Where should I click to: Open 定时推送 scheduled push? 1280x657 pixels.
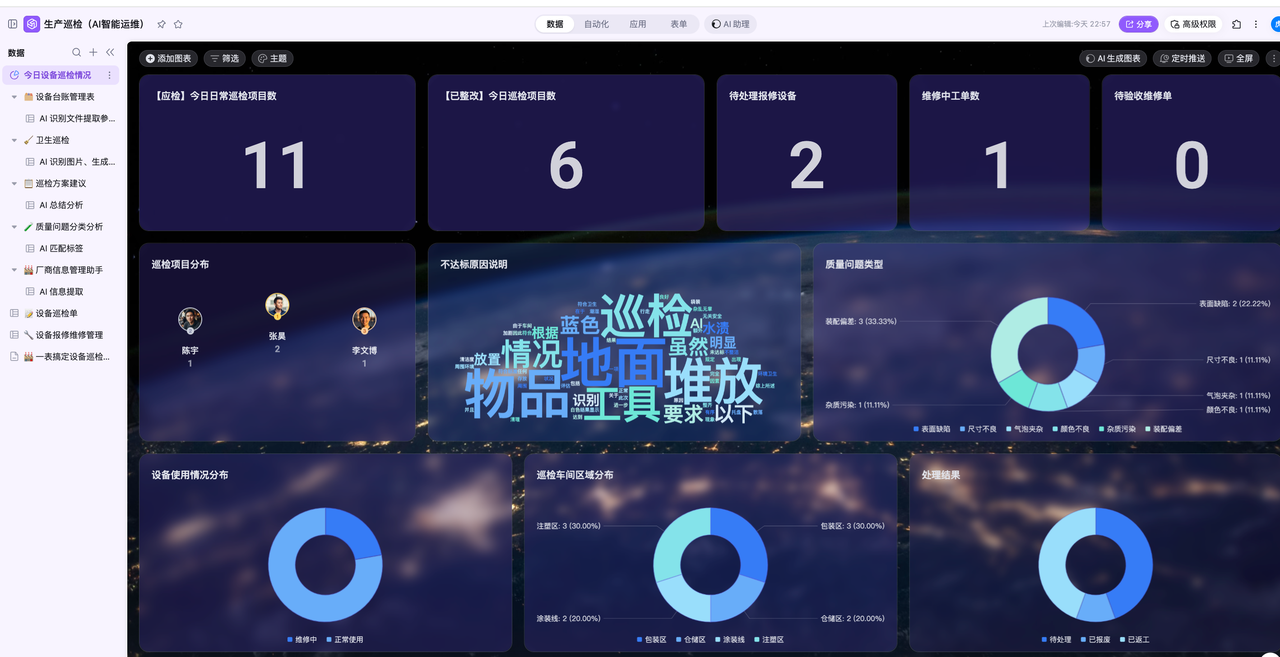pos(1182,58)
